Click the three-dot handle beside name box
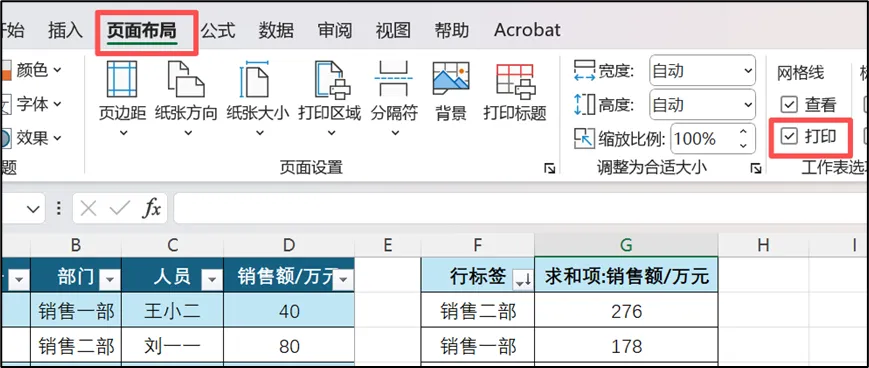This screenshot has width=869, height=368. [59, 208]
